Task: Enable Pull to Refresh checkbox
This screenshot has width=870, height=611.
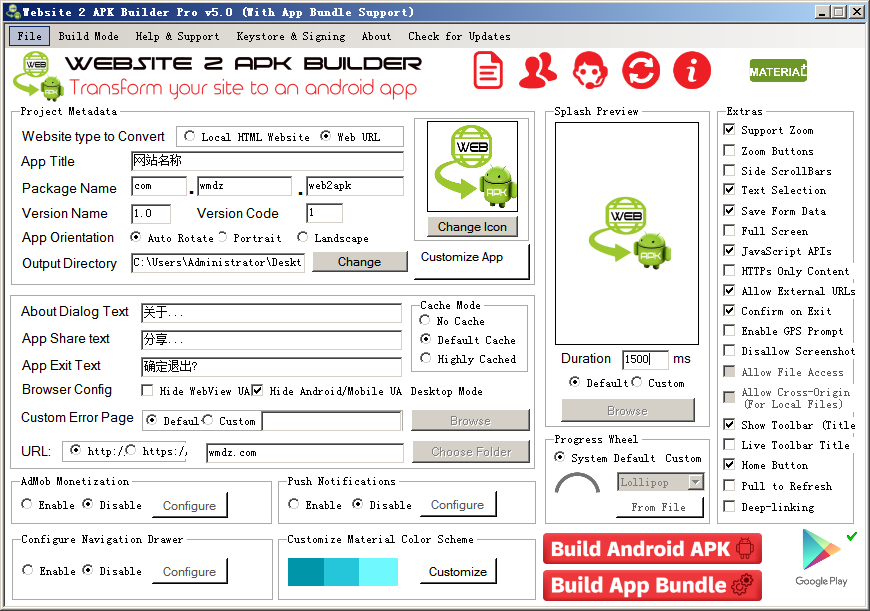Action: tap(730, 486)
